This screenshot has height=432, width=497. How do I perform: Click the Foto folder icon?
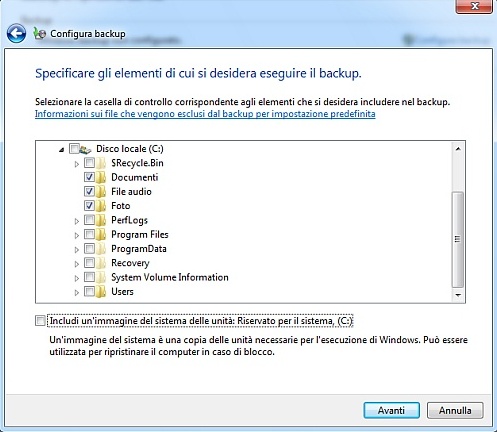coord(101,206)
